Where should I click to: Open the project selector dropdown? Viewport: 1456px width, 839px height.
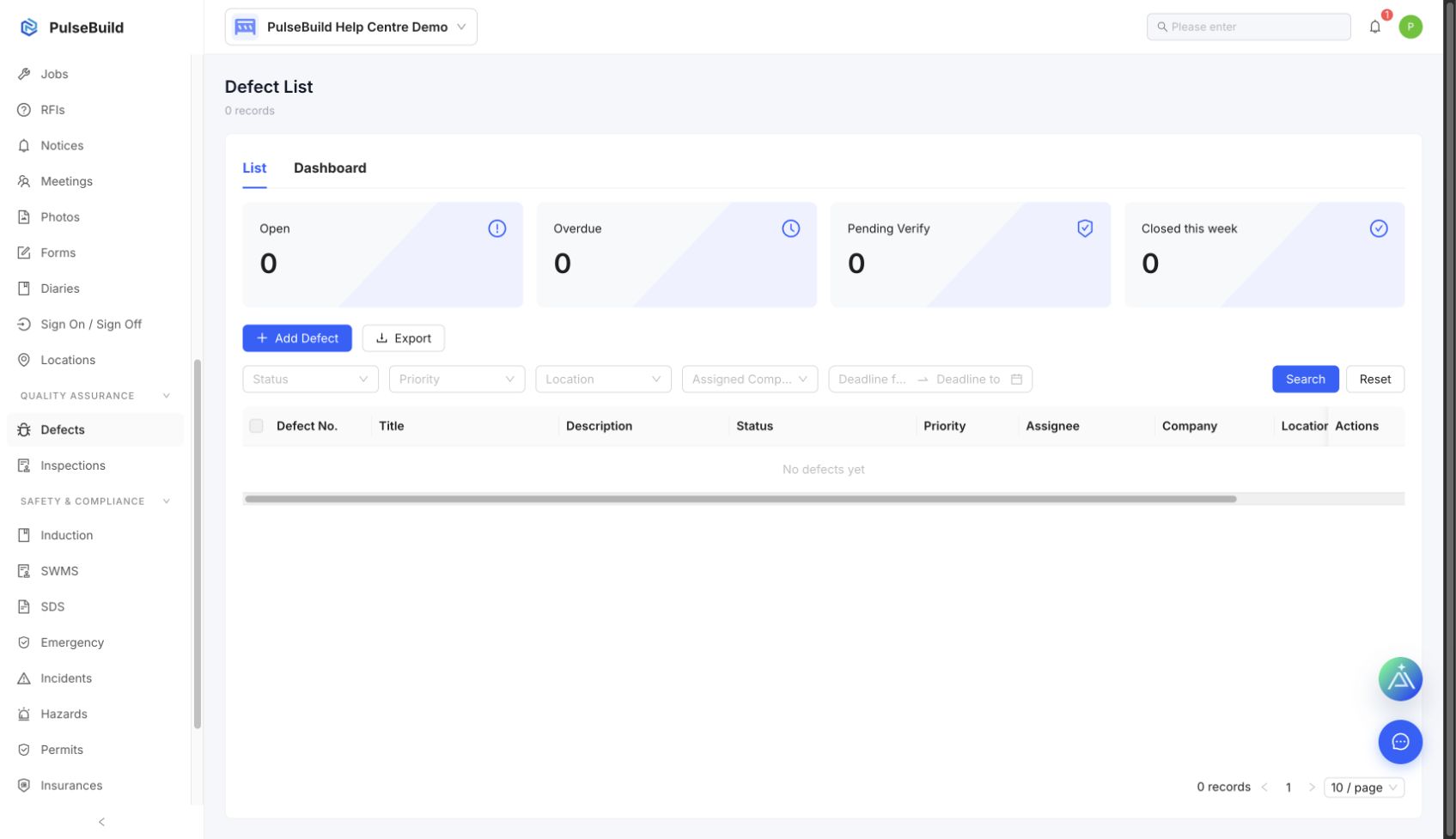coord(351,27)
